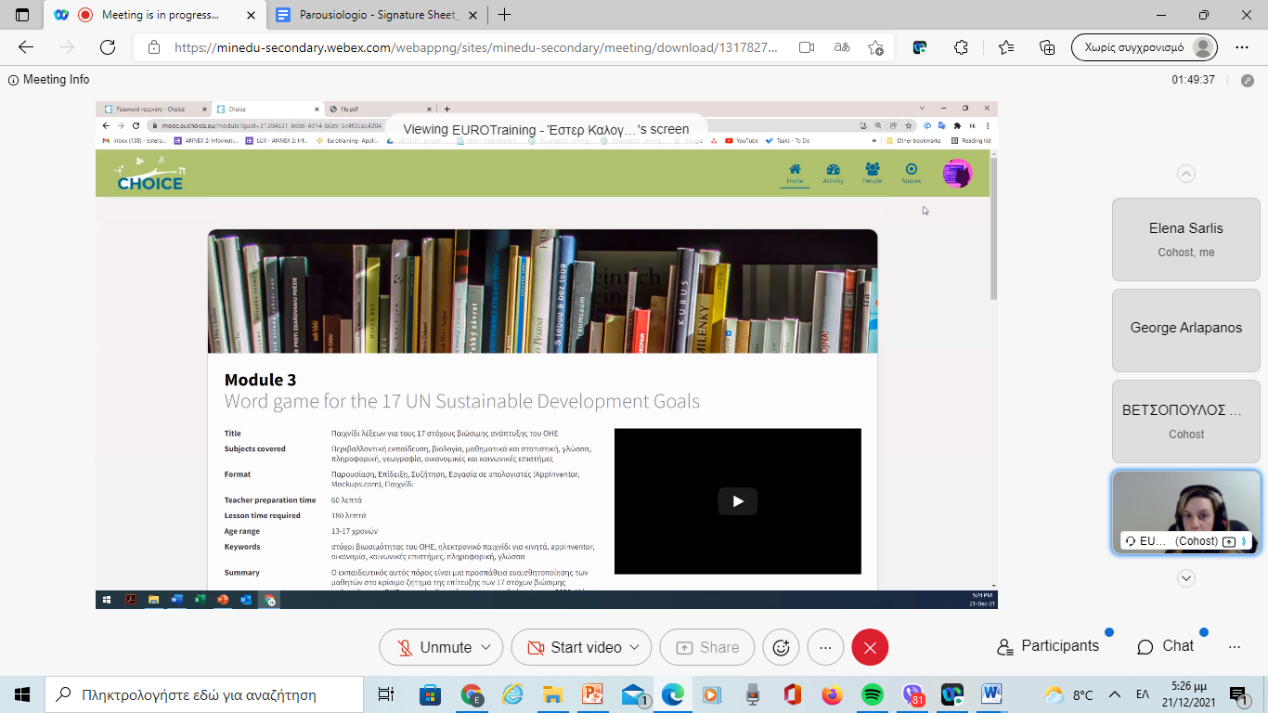
Task: Add this page to favorites
Action: tap(876, 47)
